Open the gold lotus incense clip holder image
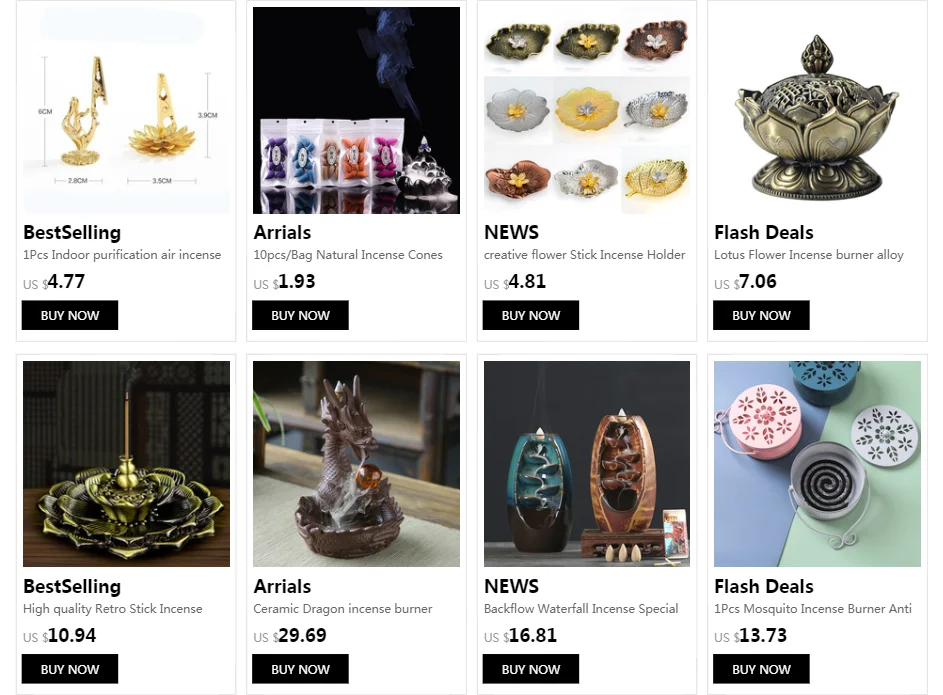Image resolution: width=943 pixels, height=695 pixels. (x=126, y=110)
